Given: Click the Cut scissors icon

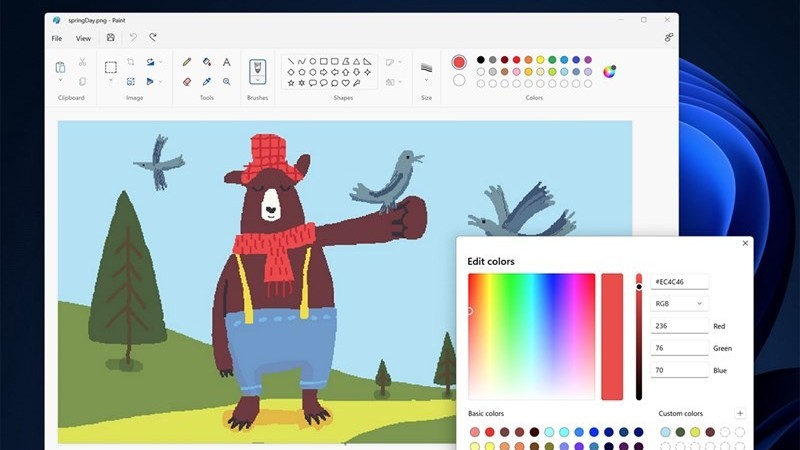Looking at the screenshot, I should tap(82, 62).
